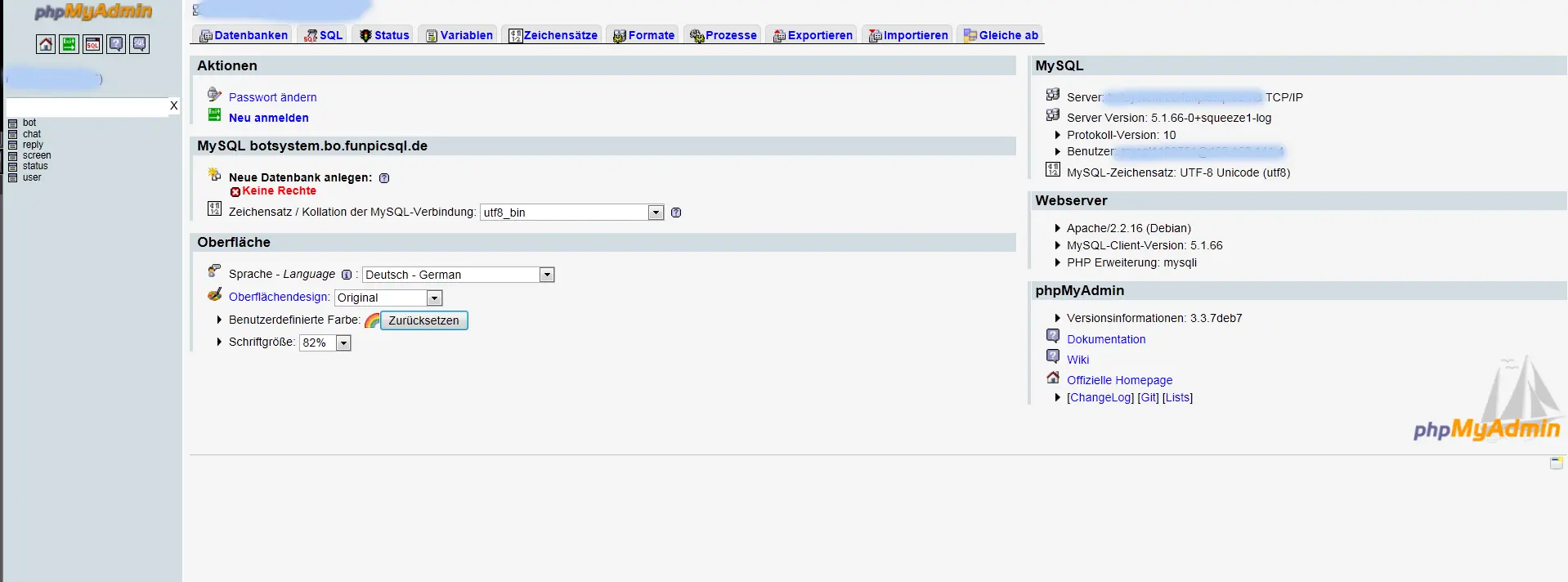Open phpMyAdmin documentation question-mark icon in sidebar
Image resolution: width=1568 pixels, height=582 pixels.
pos(117,44)
